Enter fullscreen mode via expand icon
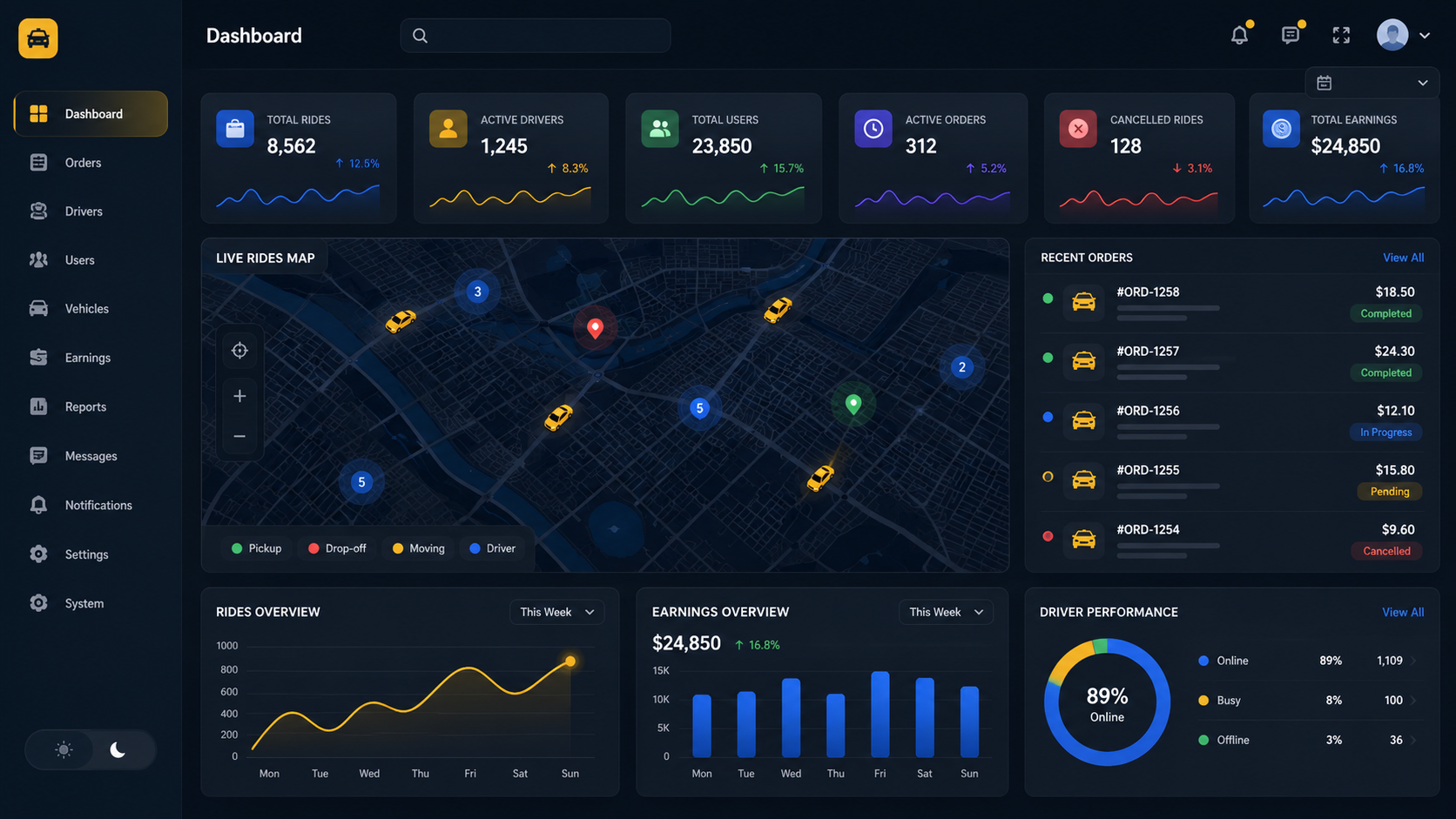Image resolution: width=1456 pixels, height=819 pixels. [x=1341, y=35]
